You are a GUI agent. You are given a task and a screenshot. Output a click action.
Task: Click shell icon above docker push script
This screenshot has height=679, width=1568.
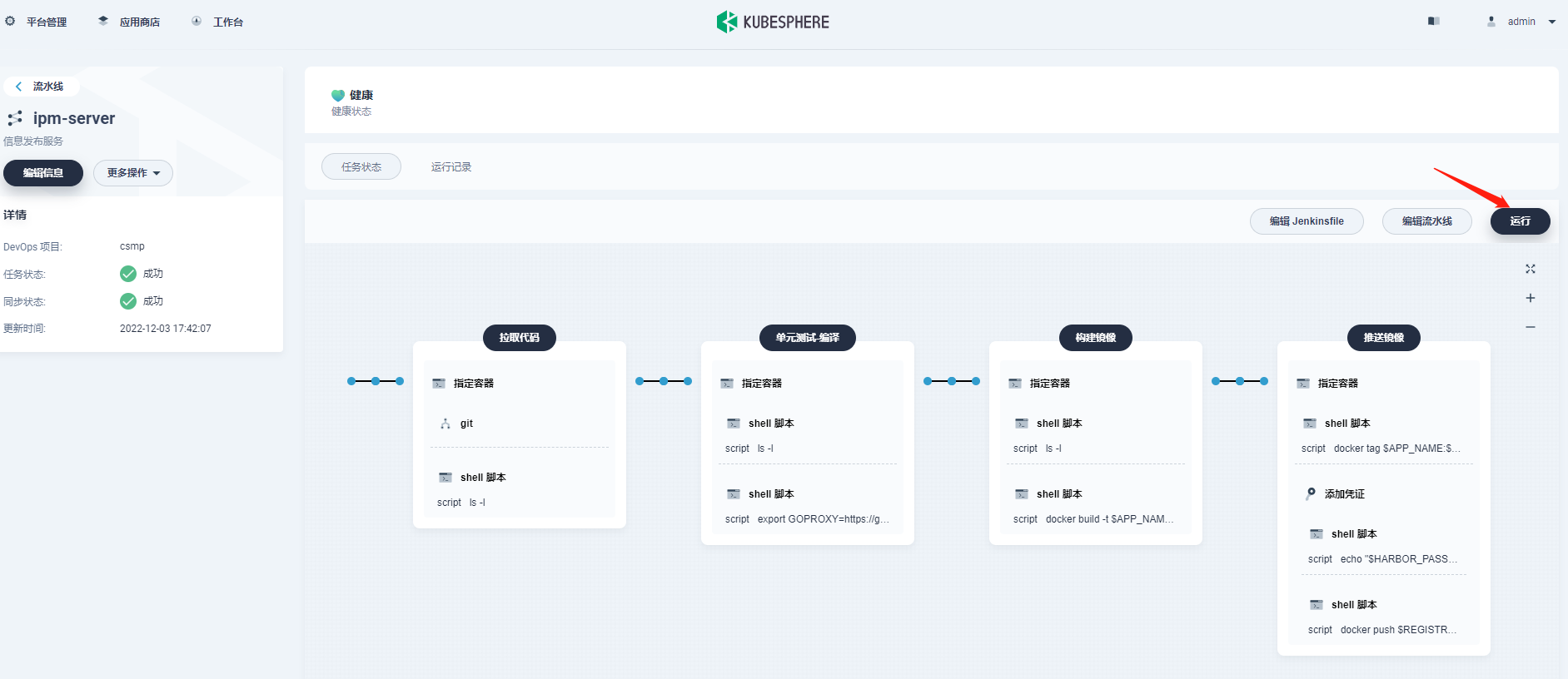[1317, 605]
